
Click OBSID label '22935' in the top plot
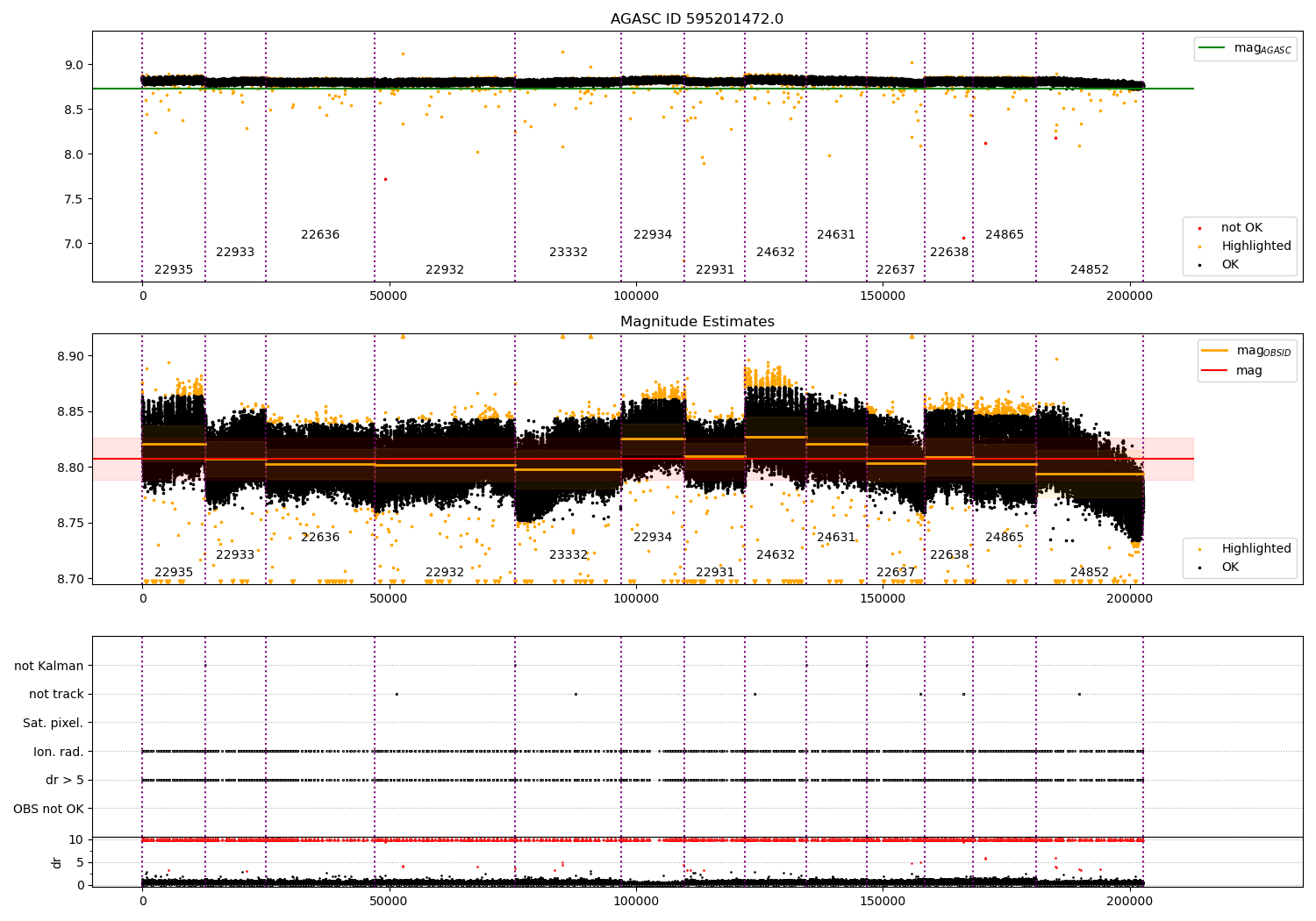tap(174, 270)
